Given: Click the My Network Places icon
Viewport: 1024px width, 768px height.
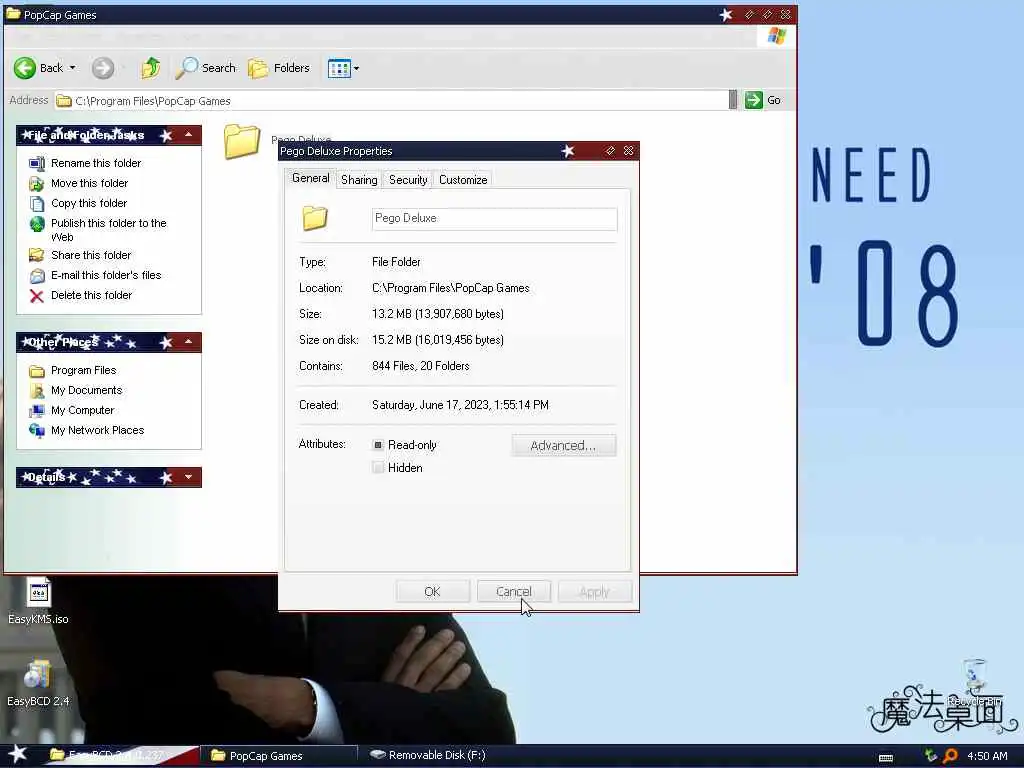Looking at the screenshot, I should click(x=37, y=430).
